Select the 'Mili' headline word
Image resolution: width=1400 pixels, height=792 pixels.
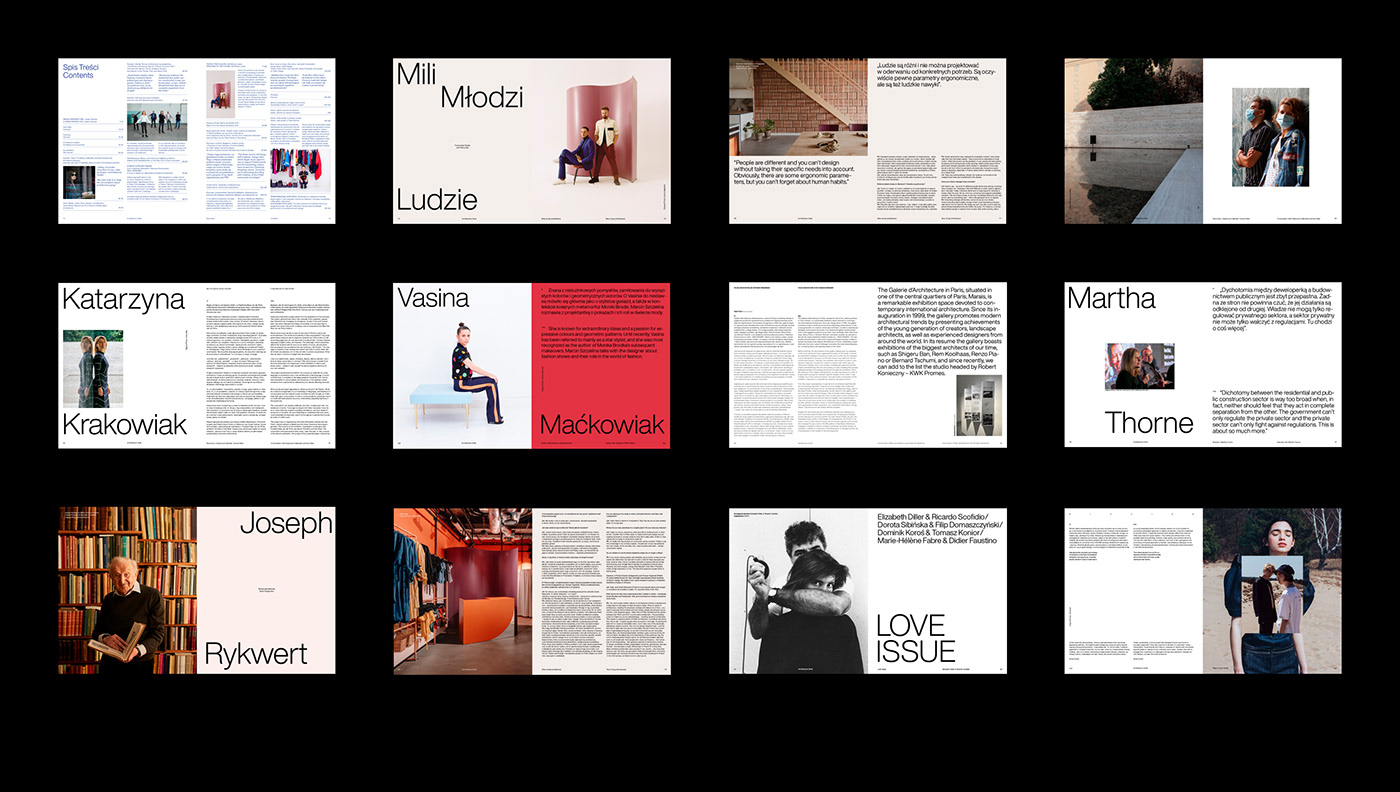(x=416, y=73)
